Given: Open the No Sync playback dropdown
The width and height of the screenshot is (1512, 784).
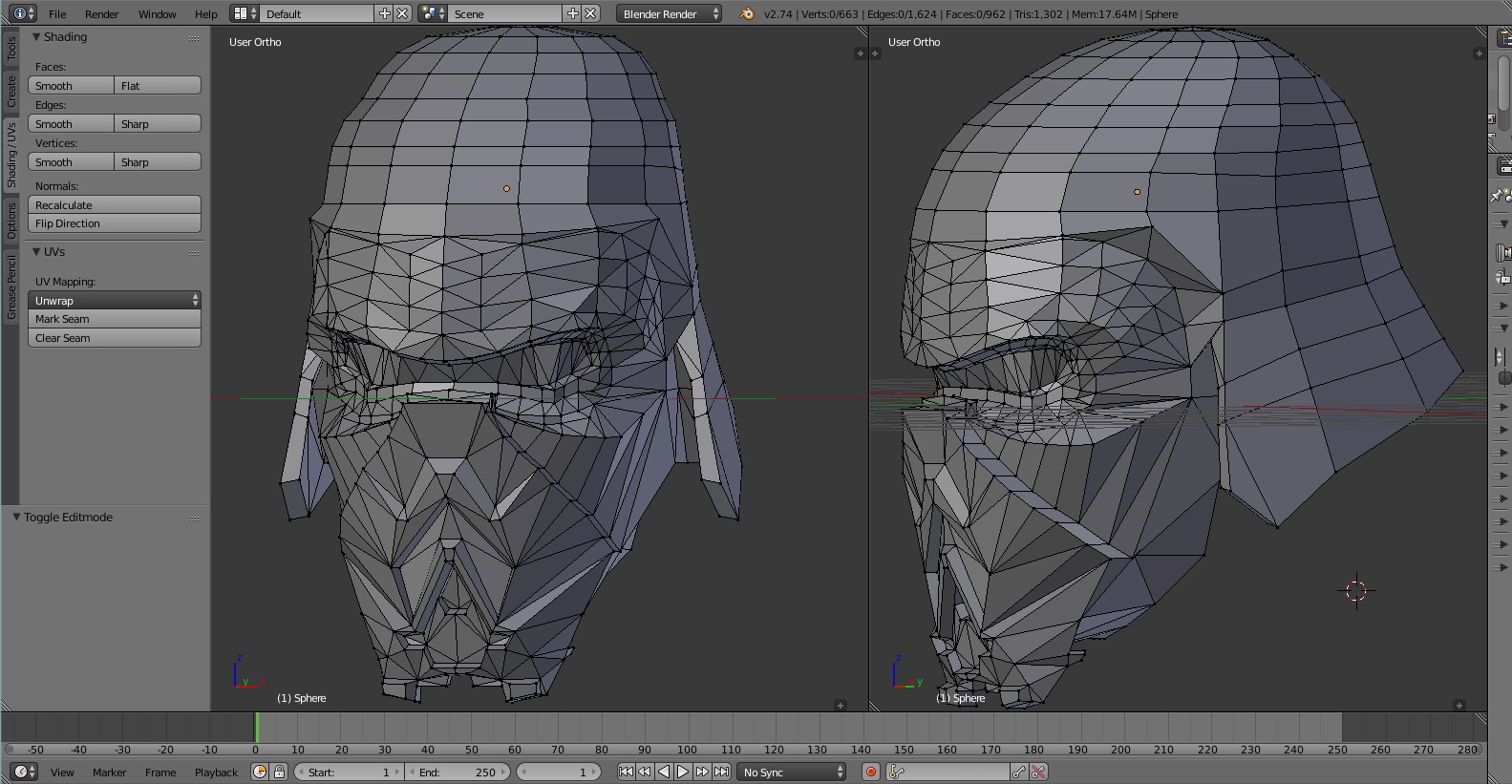Looking at the screenshot, I should (792, 772).
